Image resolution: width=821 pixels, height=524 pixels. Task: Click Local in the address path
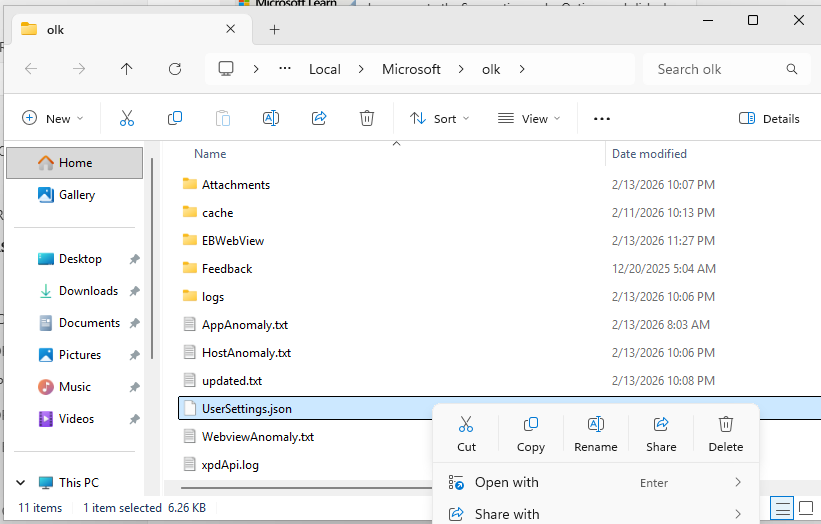(x=325, y=69)
